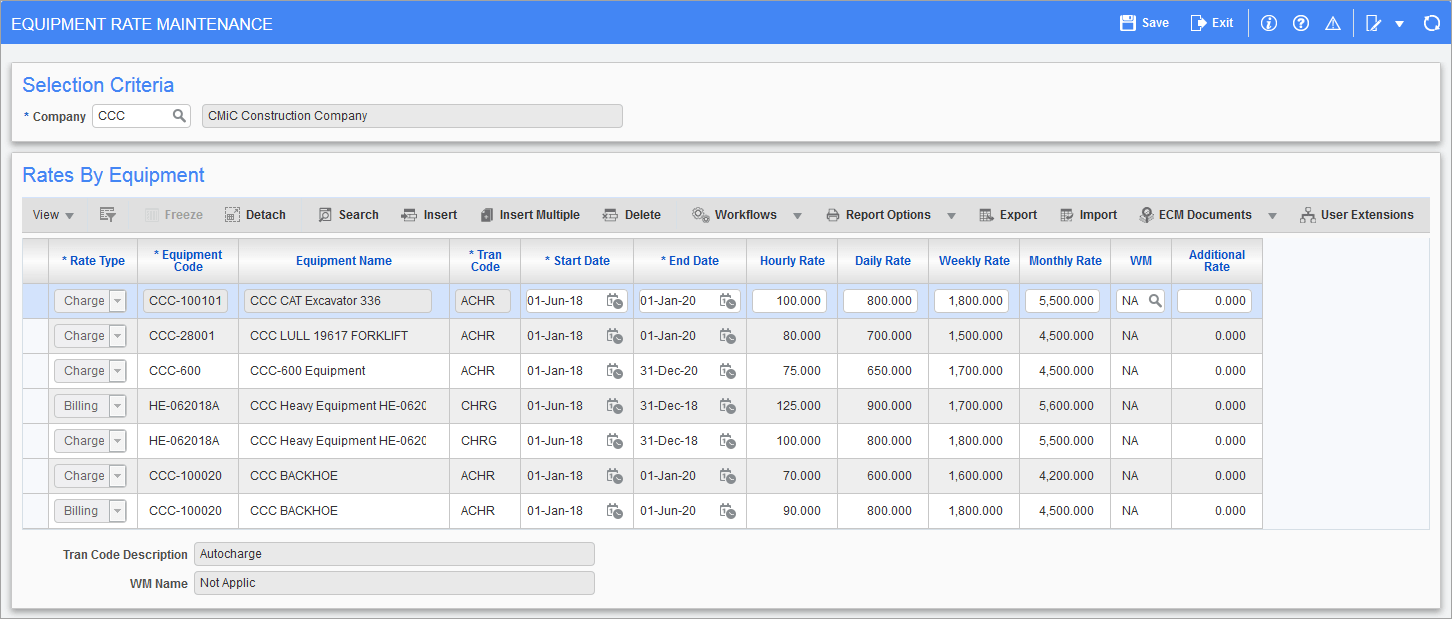The height and width of the screenshot is (619, 1452).
Task: Export the rates table
Action: coord(1007,215)
